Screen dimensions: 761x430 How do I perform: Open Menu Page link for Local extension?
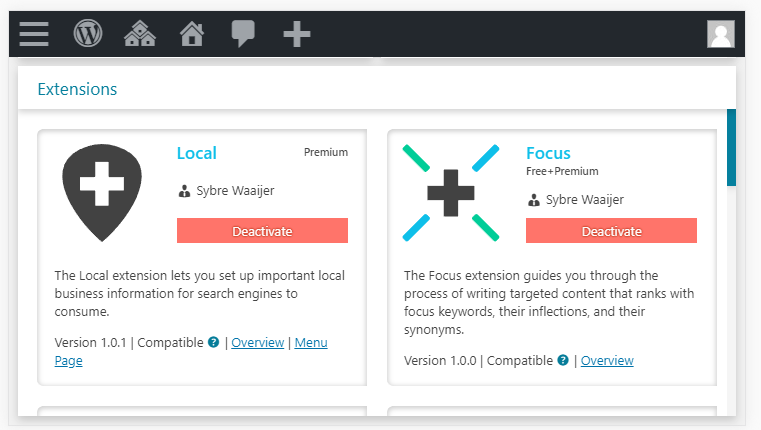(x=191, y=351)
